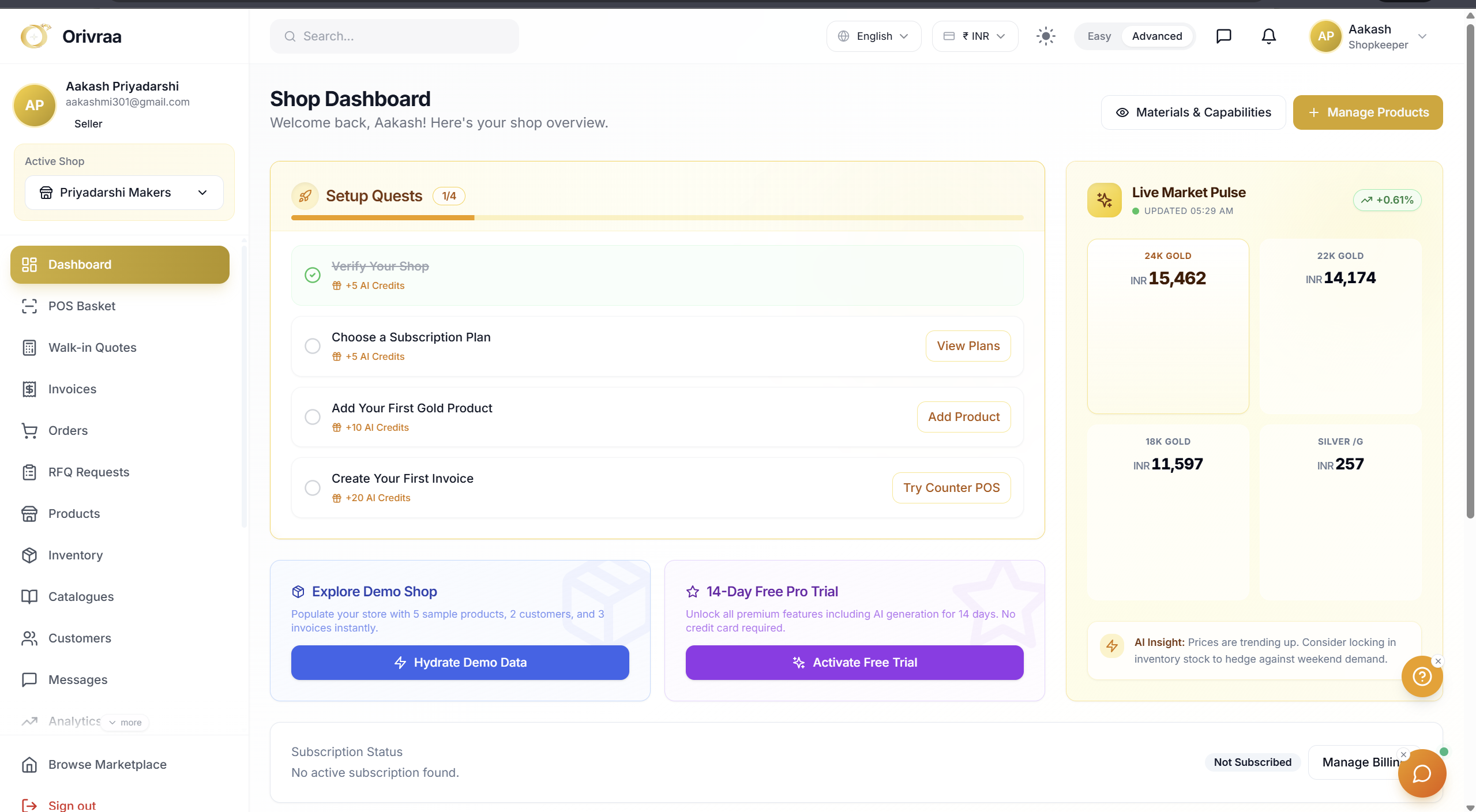Open the INR currency dropdown
Screen dimensions: 1476x812
[x=975, y=36]
